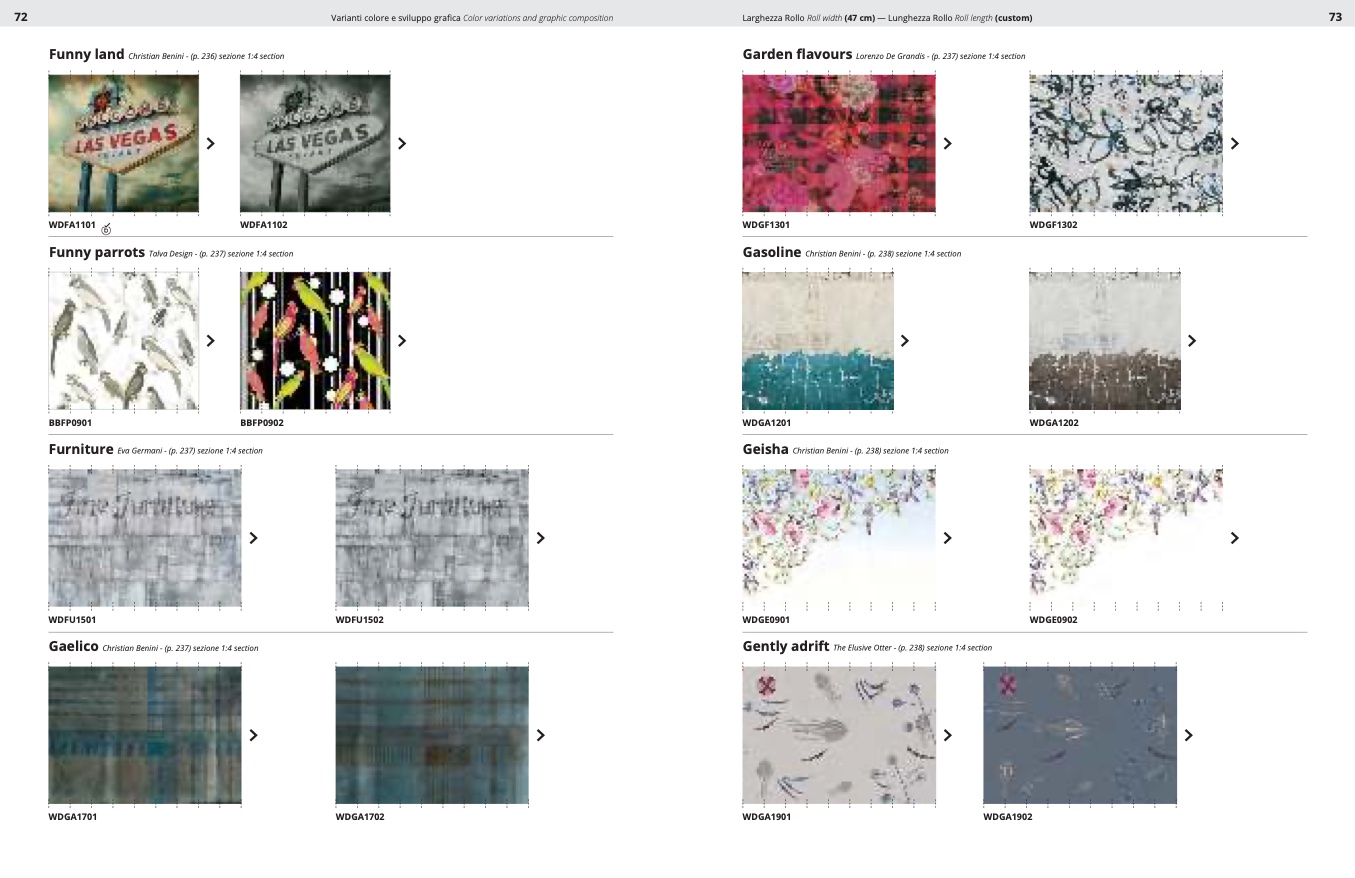1355x878 pixels.
Task: Open the Garden flavours WDGF1302 floral sketch image
Action: [1125, 143]
